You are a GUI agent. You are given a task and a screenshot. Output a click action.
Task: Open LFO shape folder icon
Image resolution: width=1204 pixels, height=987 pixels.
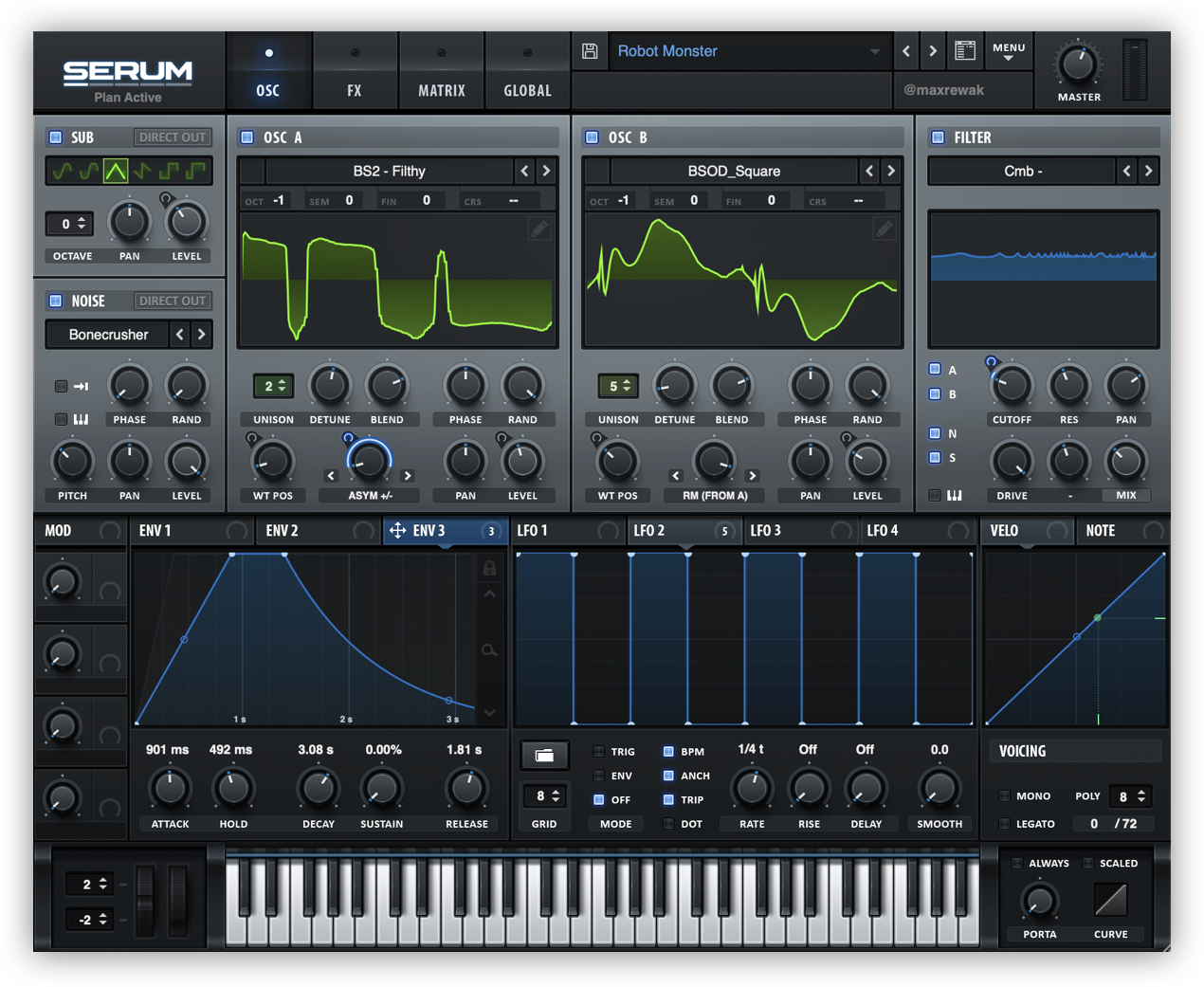tap(544, 755)
